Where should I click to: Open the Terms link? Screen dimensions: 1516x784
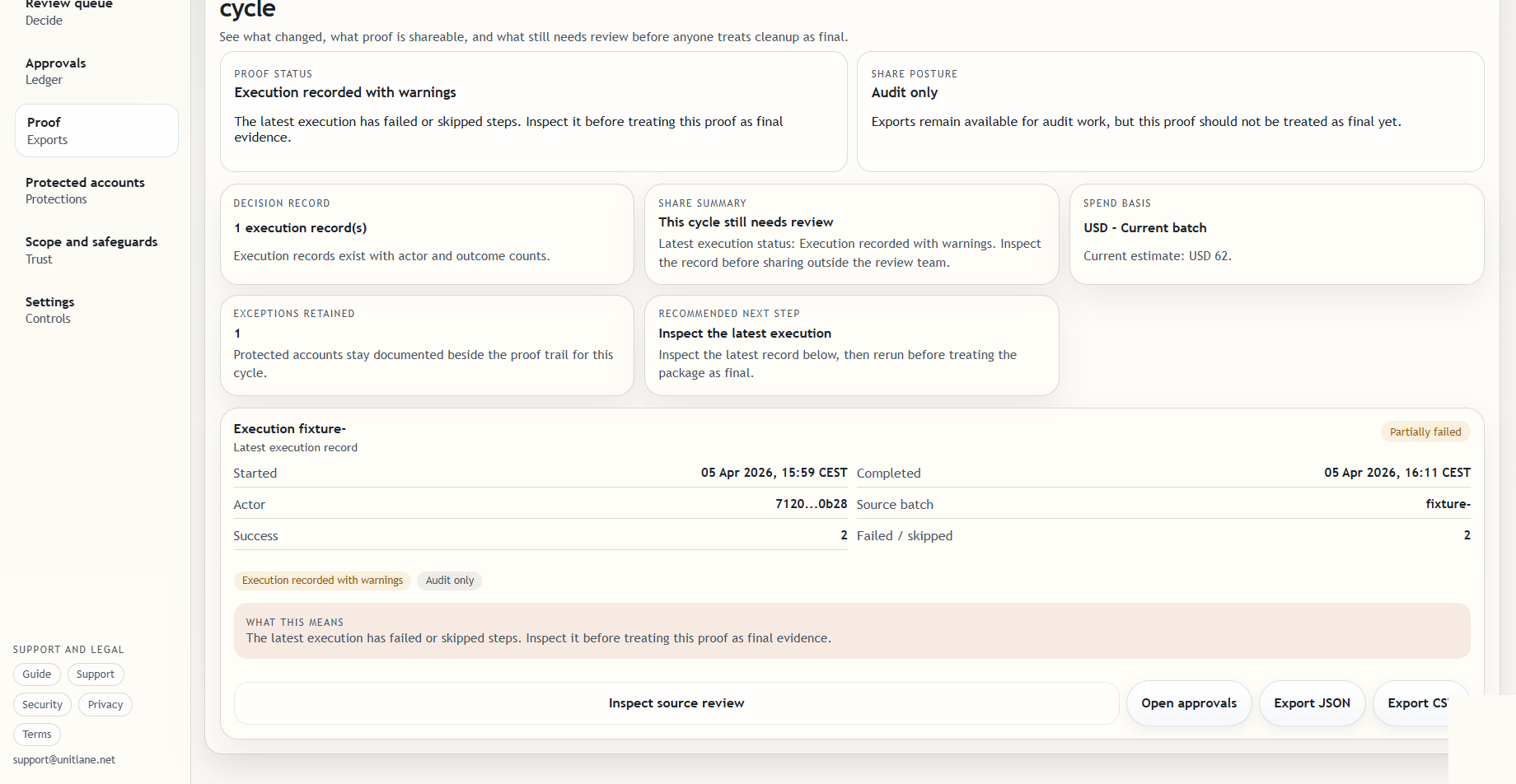(37, 735)
